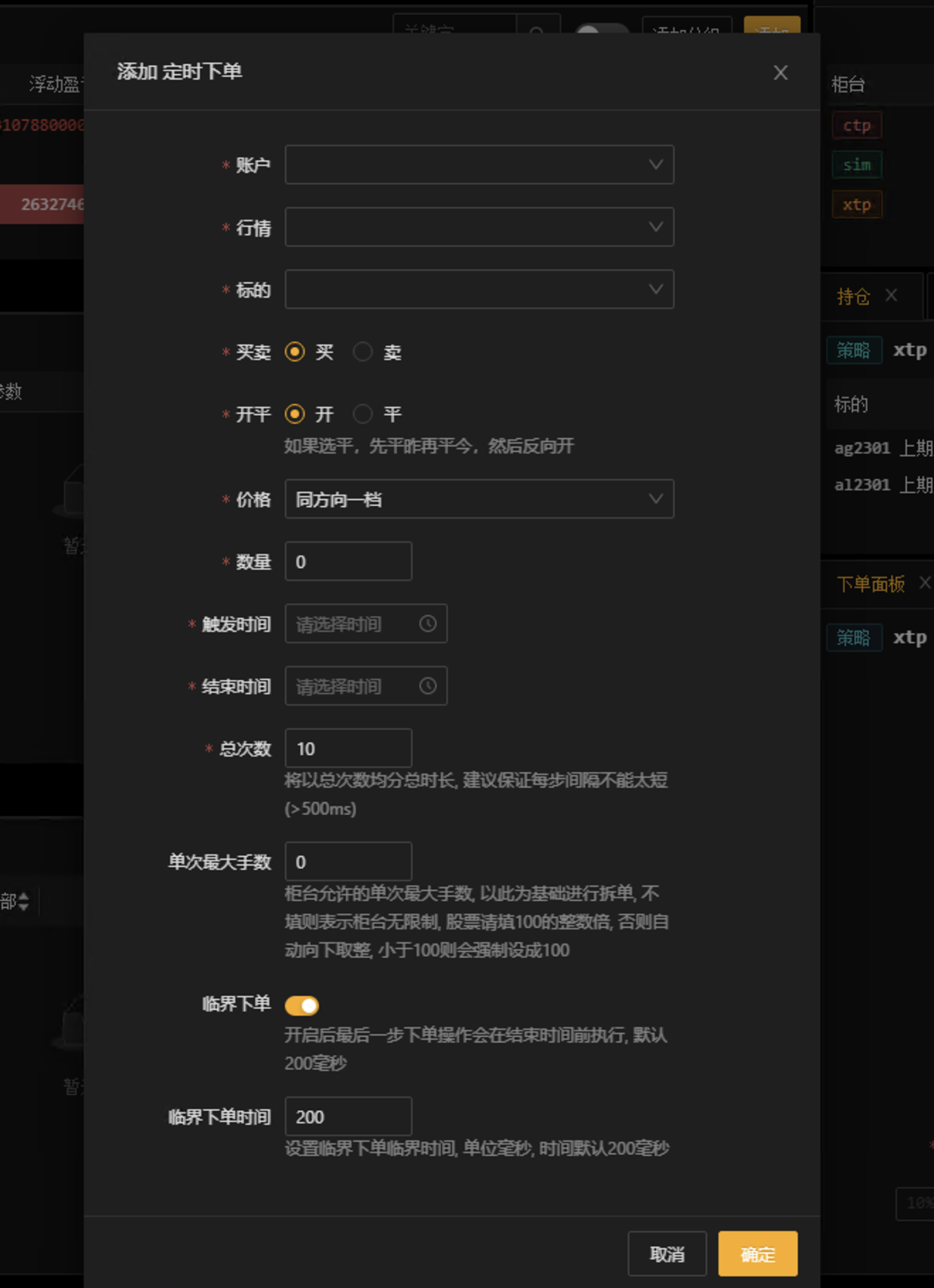
Task: Click the clock icon in 结束时间
Action: tap(427, 686)
